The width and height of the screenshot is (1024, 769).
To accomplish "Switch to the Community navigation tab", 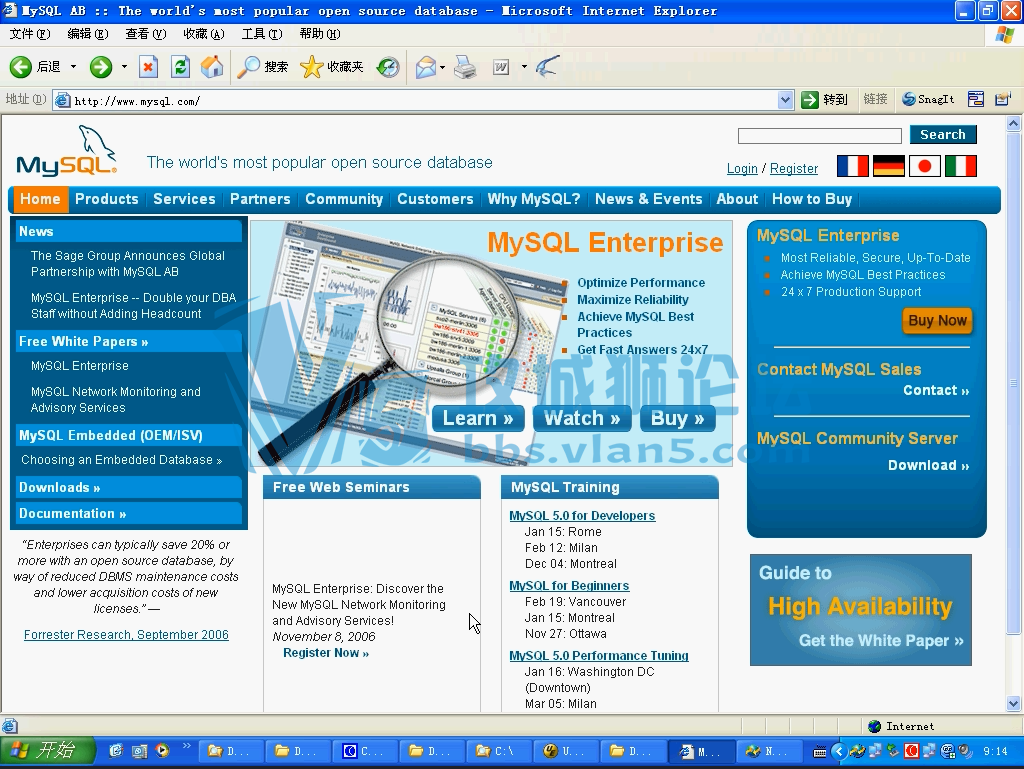I will (344, 199).
